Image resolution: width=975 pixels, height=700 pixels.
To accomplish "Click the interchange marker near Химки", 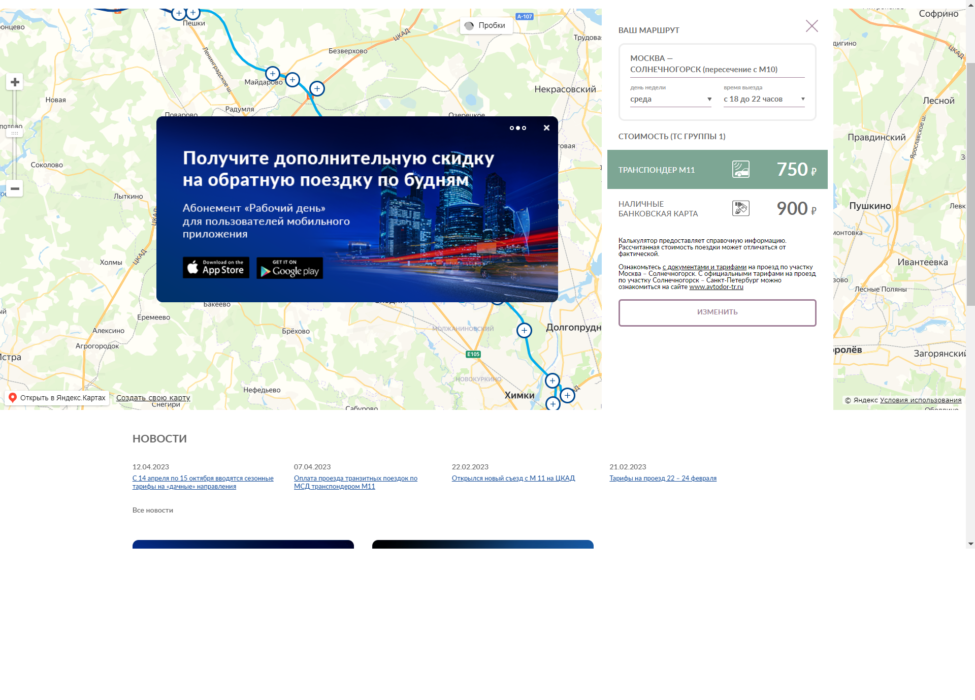I will pos(551,380).
